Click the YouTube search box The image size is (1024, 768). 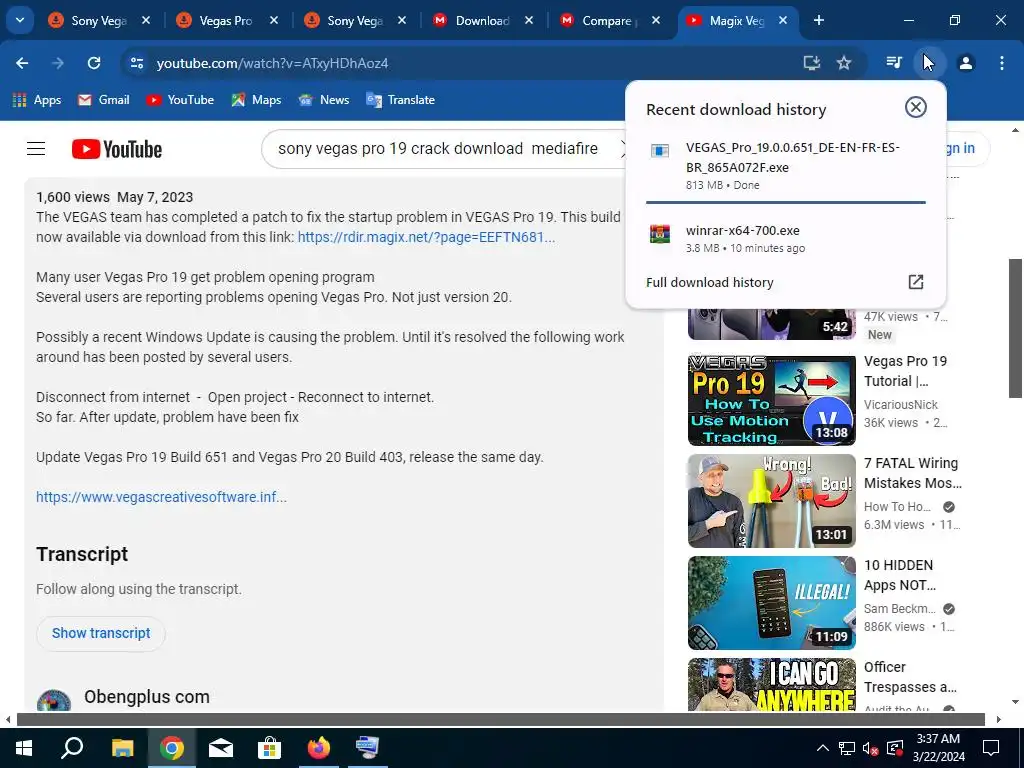pos(444,149)
